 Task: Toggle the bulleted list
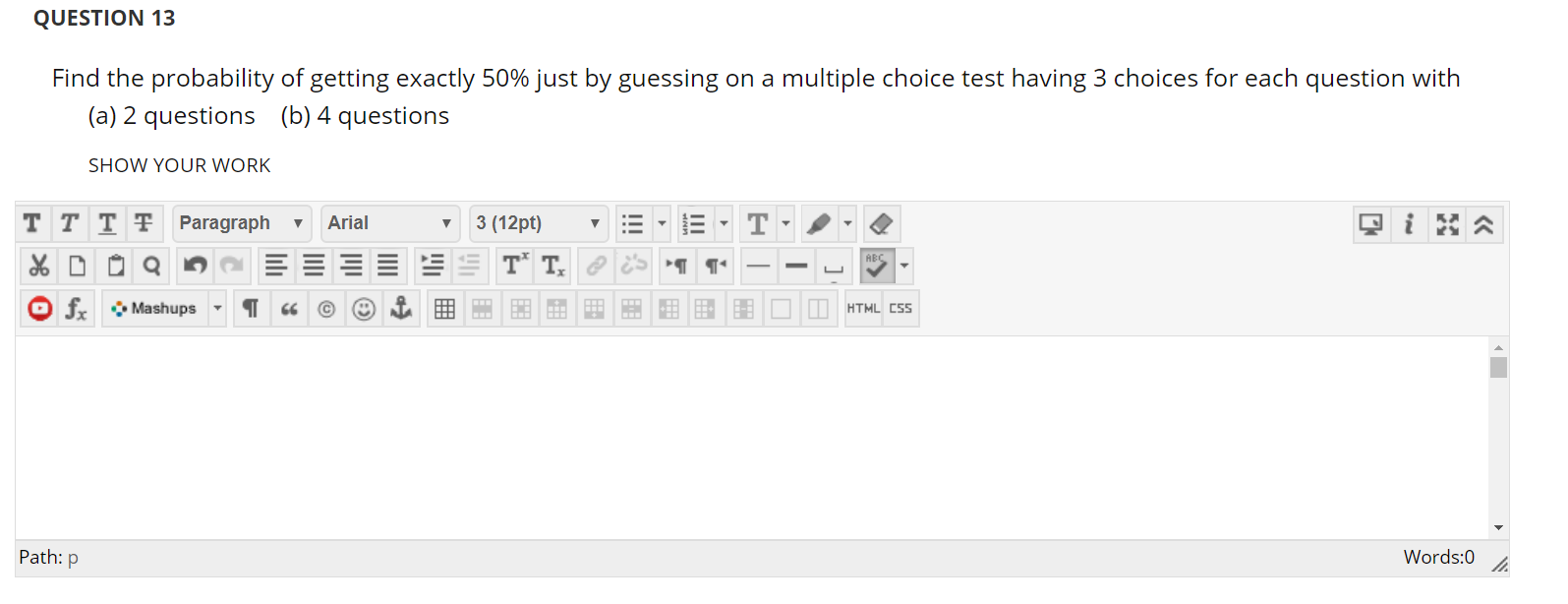click(x=634, y=223)
